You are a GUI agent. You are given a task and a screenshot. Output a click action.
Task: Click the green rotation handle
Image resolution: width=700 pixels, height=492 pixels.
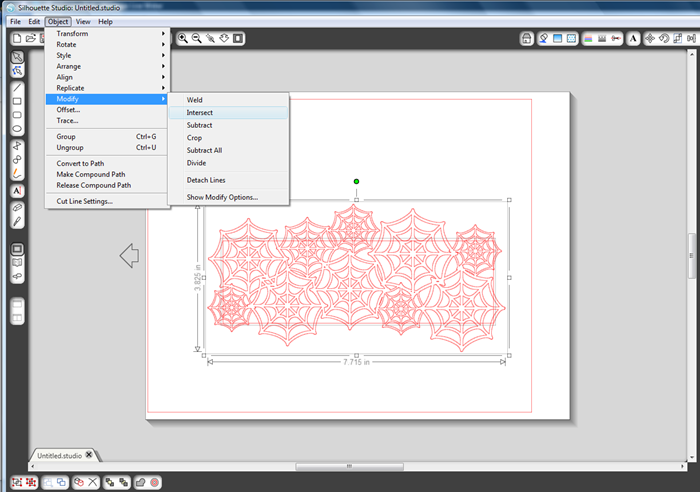tap(356, 181)
